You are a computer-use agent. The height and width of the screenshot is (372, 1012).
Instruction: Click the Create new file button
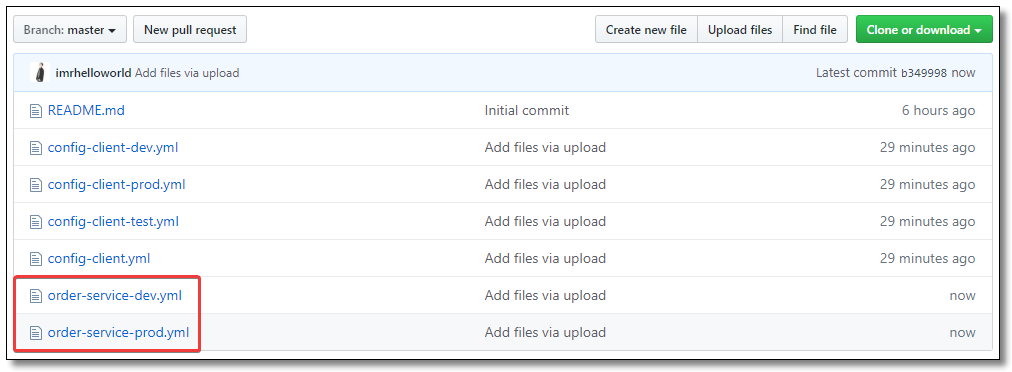[646, 30]
